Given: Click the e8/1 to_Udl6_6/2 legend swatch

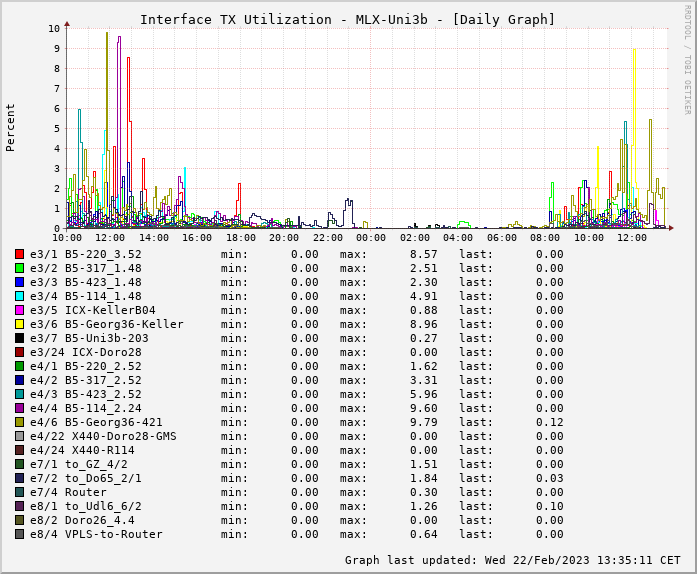Looking at the screenshot, I should 19,506.
